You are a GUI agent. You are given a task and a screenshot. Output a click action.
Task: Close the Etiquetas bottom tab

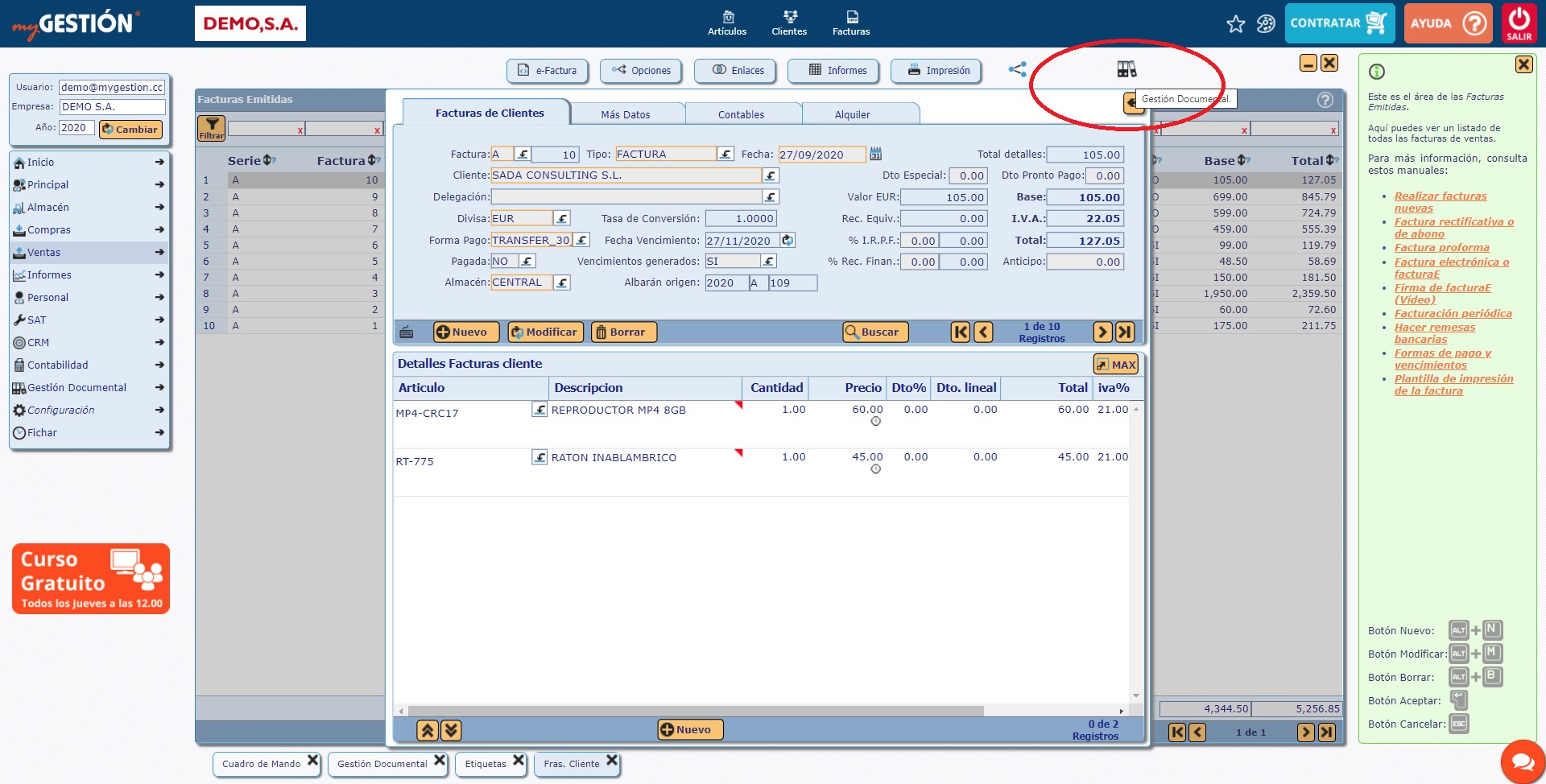click(519, 760)
